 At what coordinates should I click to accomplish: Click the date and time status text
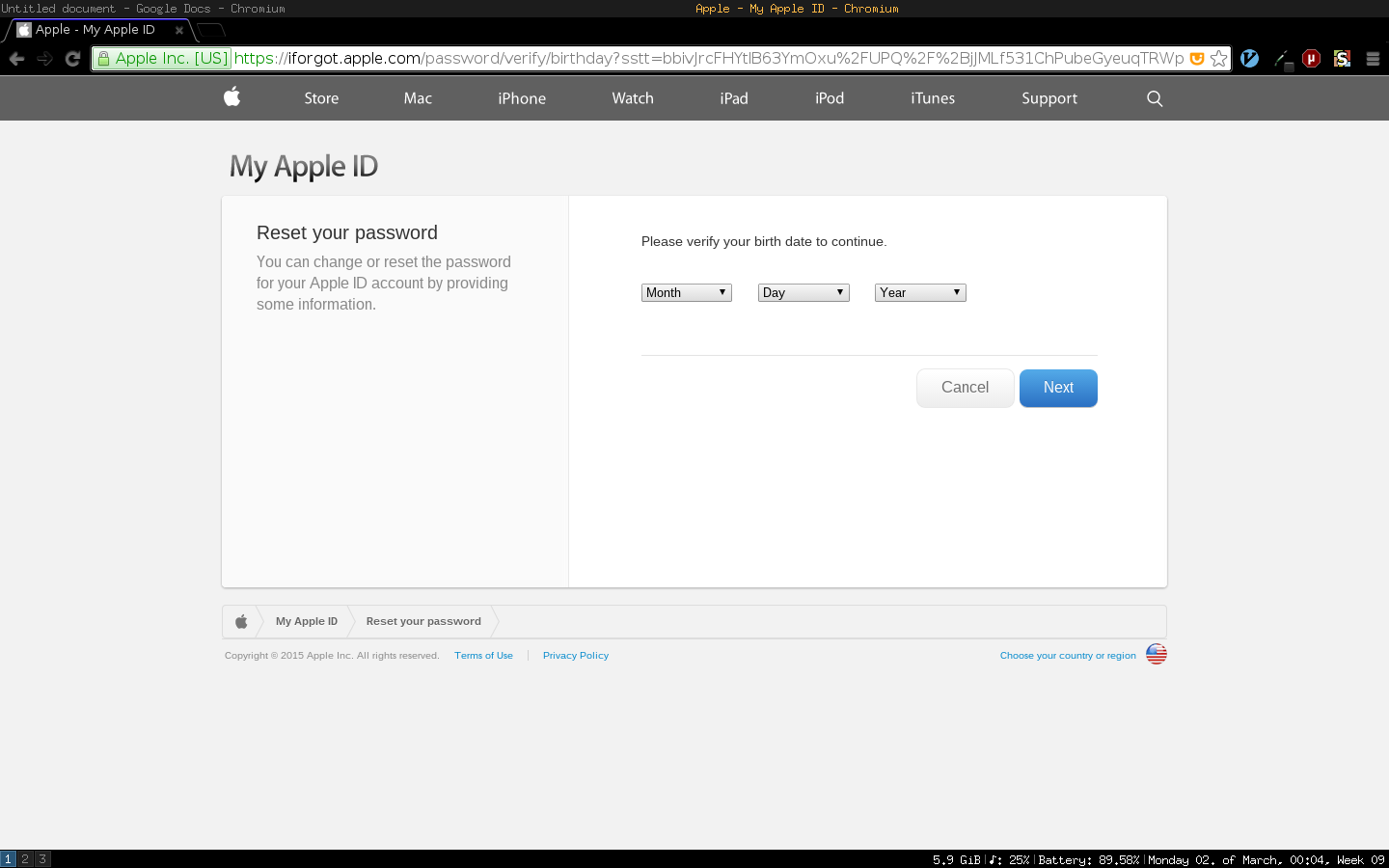click(1266, 860)
